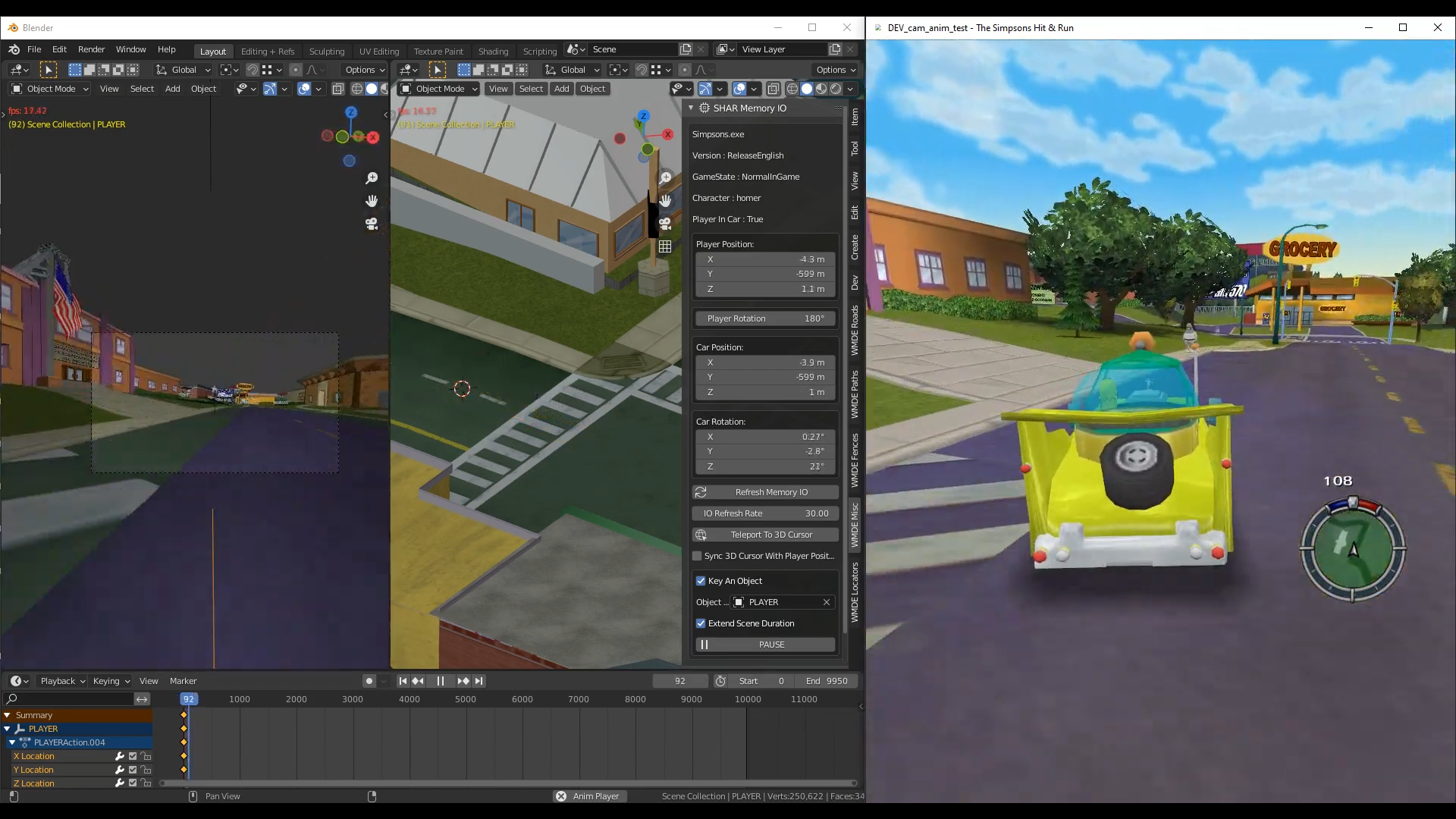
Task: Adjust the IO Refresh Rate field
Action: click(765, 513)
